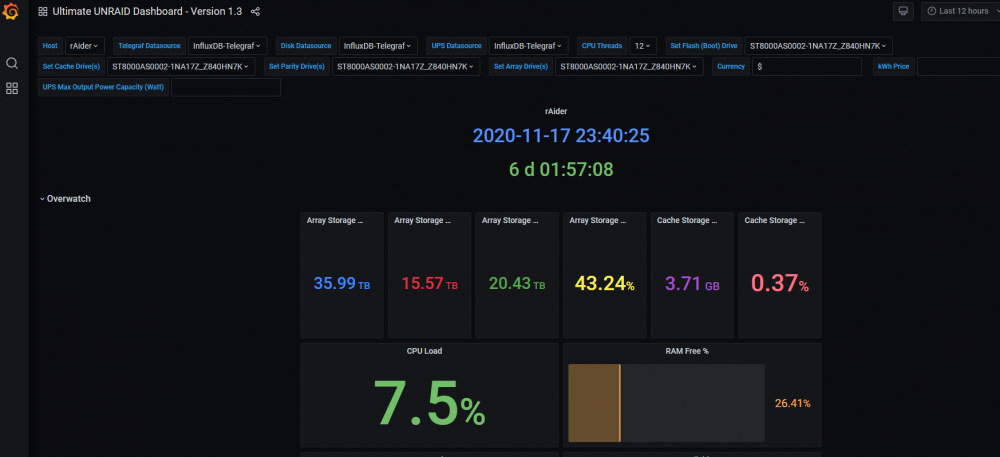Image resolution: width=1000 pixels, height=457 pixels.
Task: Open the Grafana home logo
Action: (11, 11)
